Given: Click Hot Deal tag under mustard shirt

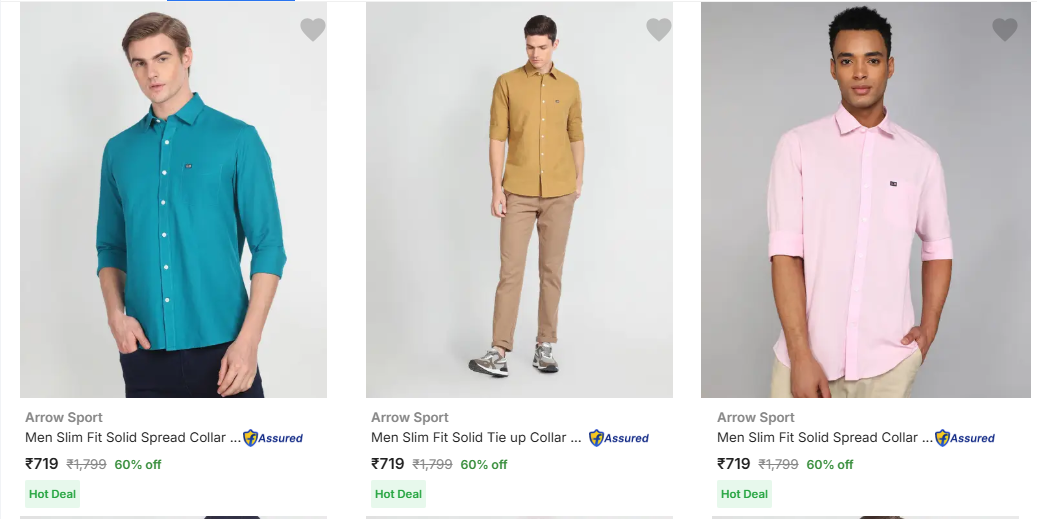Looking at the screenshot, I should coord(399,494).
